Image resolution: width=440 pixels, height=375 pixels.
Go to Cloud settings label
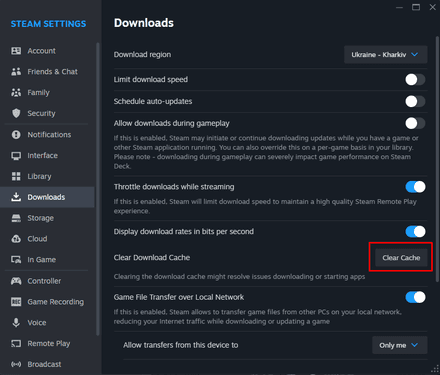(x=37, y=239)
